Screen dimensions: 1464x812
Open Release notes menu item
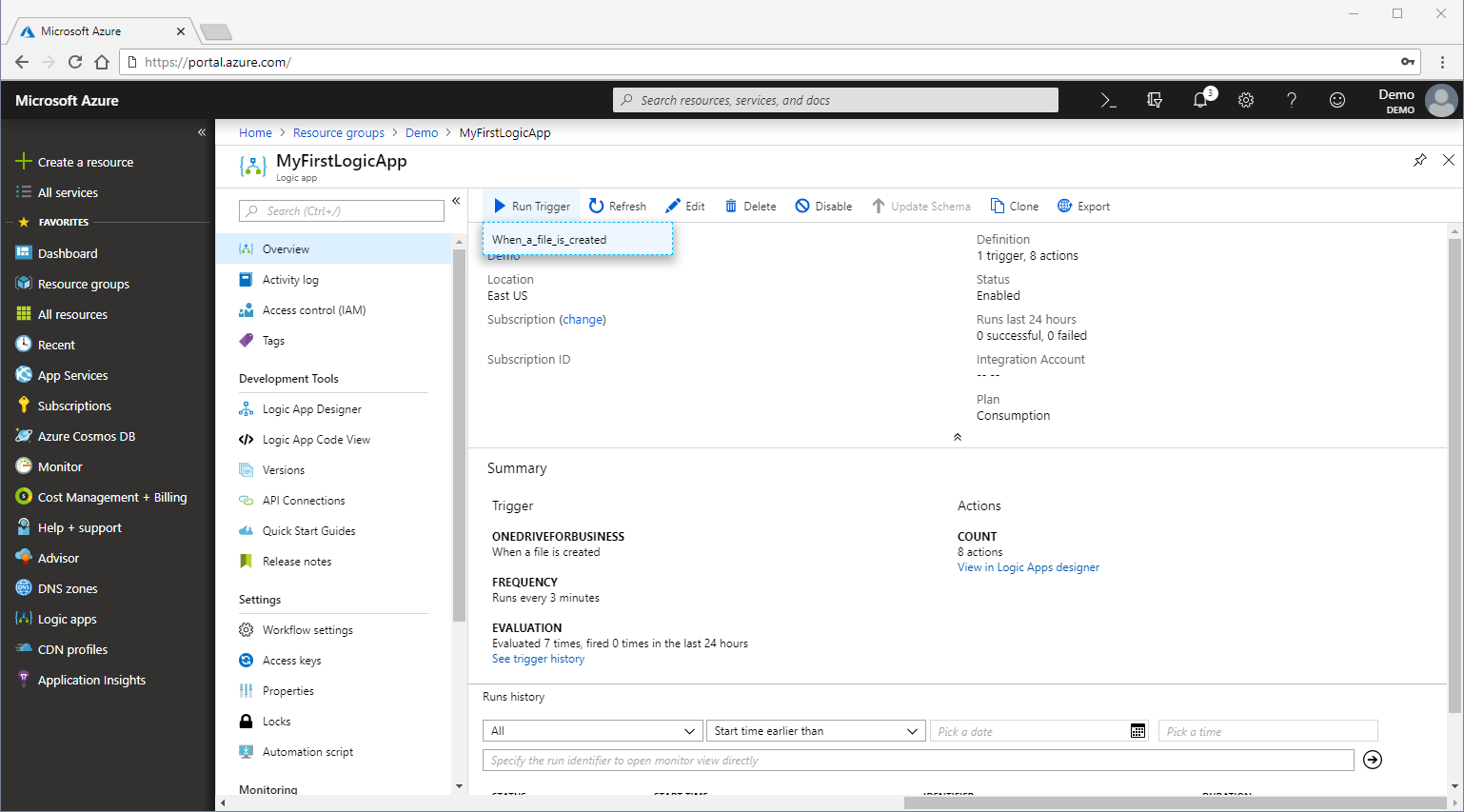click(333, 562)
